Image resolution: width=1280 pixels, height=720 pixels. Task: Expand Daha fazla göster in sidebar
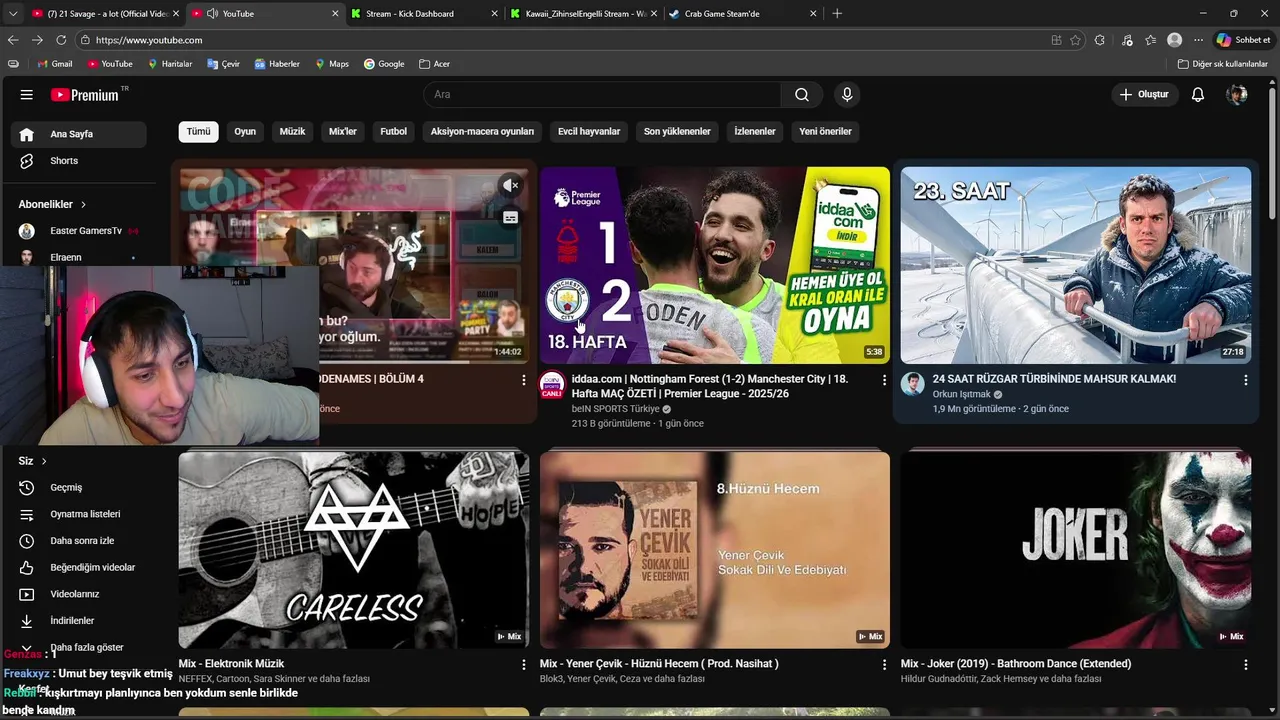tap(79, 647)
